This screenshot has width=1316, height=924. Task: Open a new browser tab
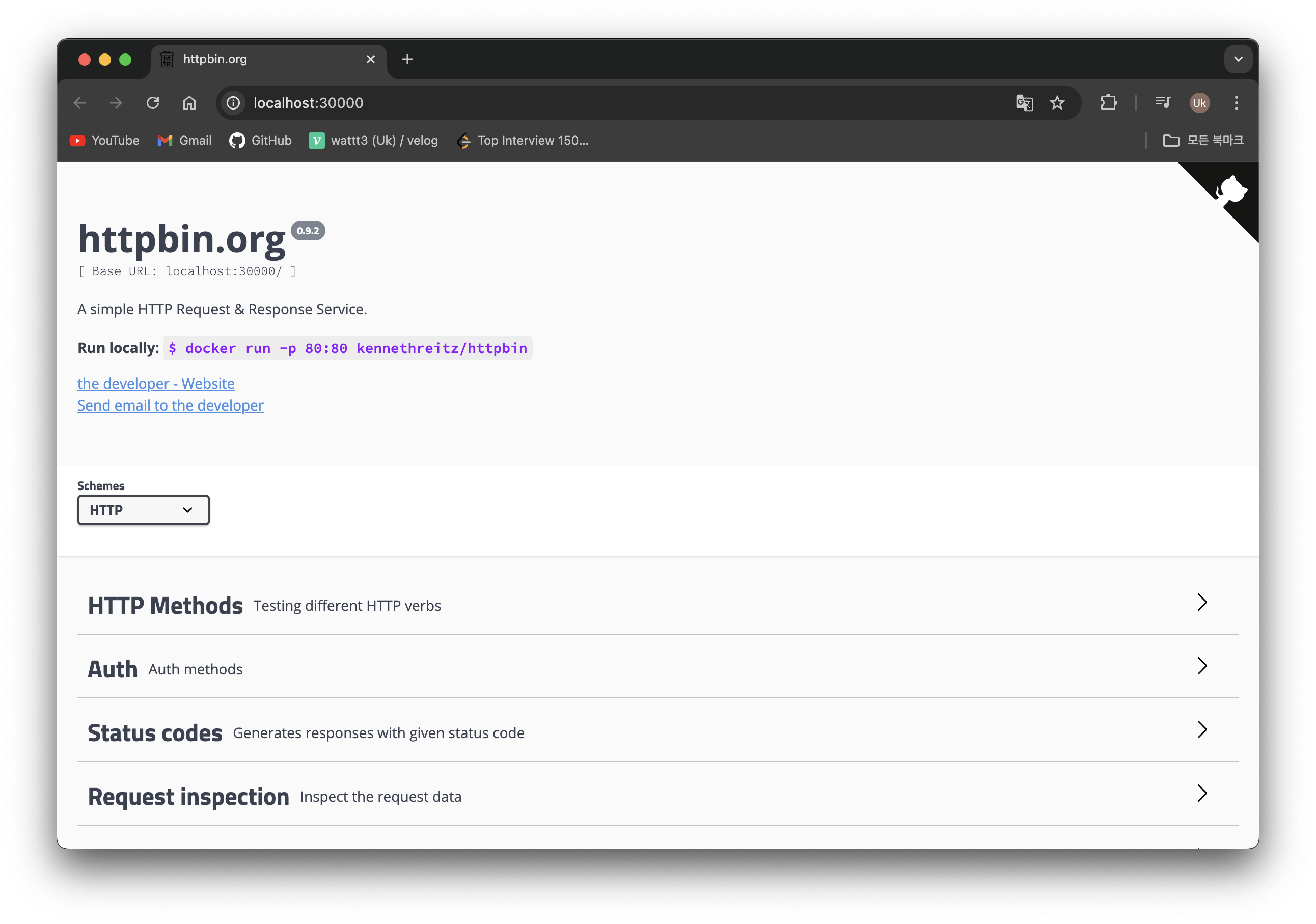(407, 59)
